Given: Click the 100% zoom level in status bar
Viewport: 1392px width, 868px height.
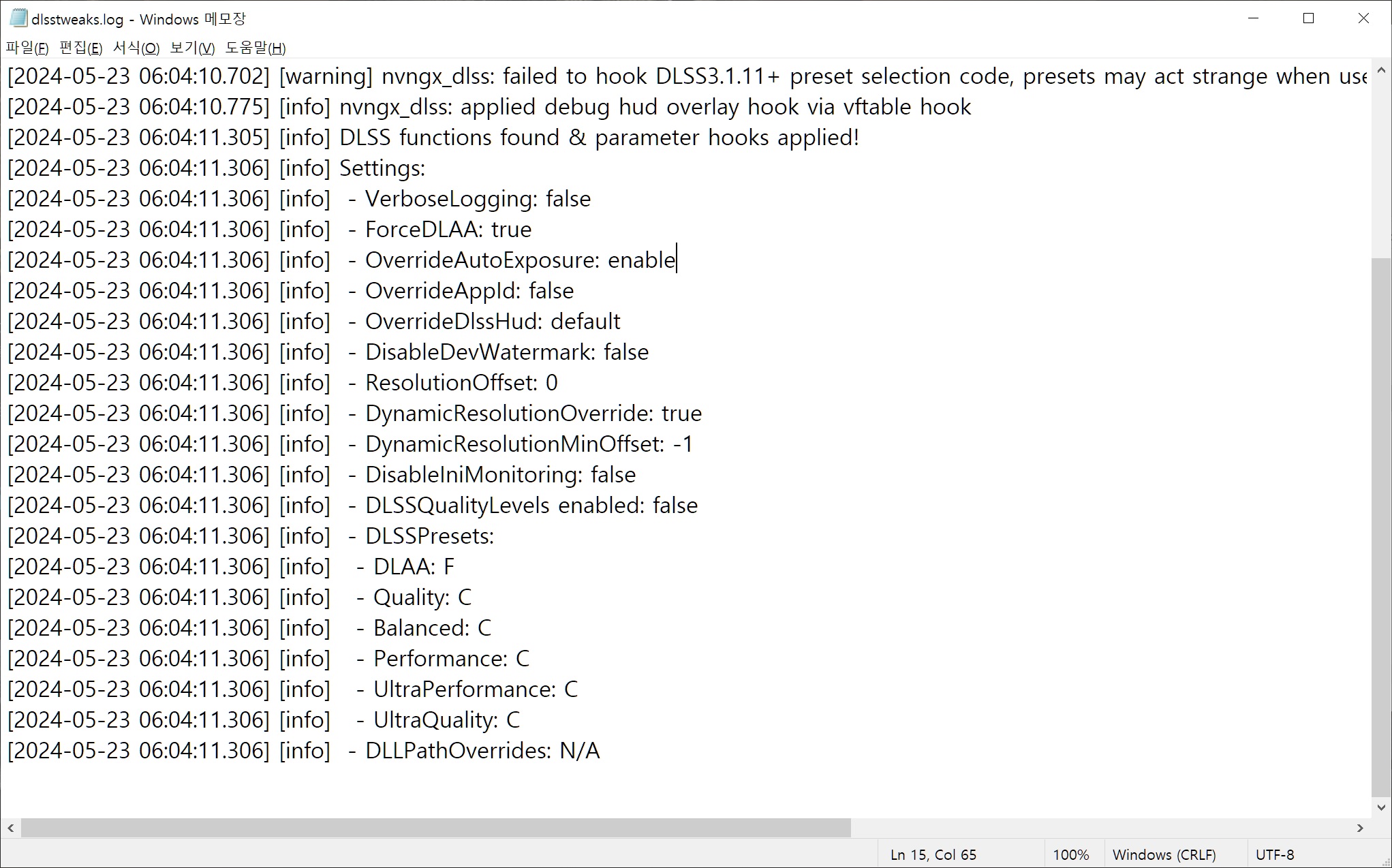Looking at the screenshot, I should [1070, 854].
